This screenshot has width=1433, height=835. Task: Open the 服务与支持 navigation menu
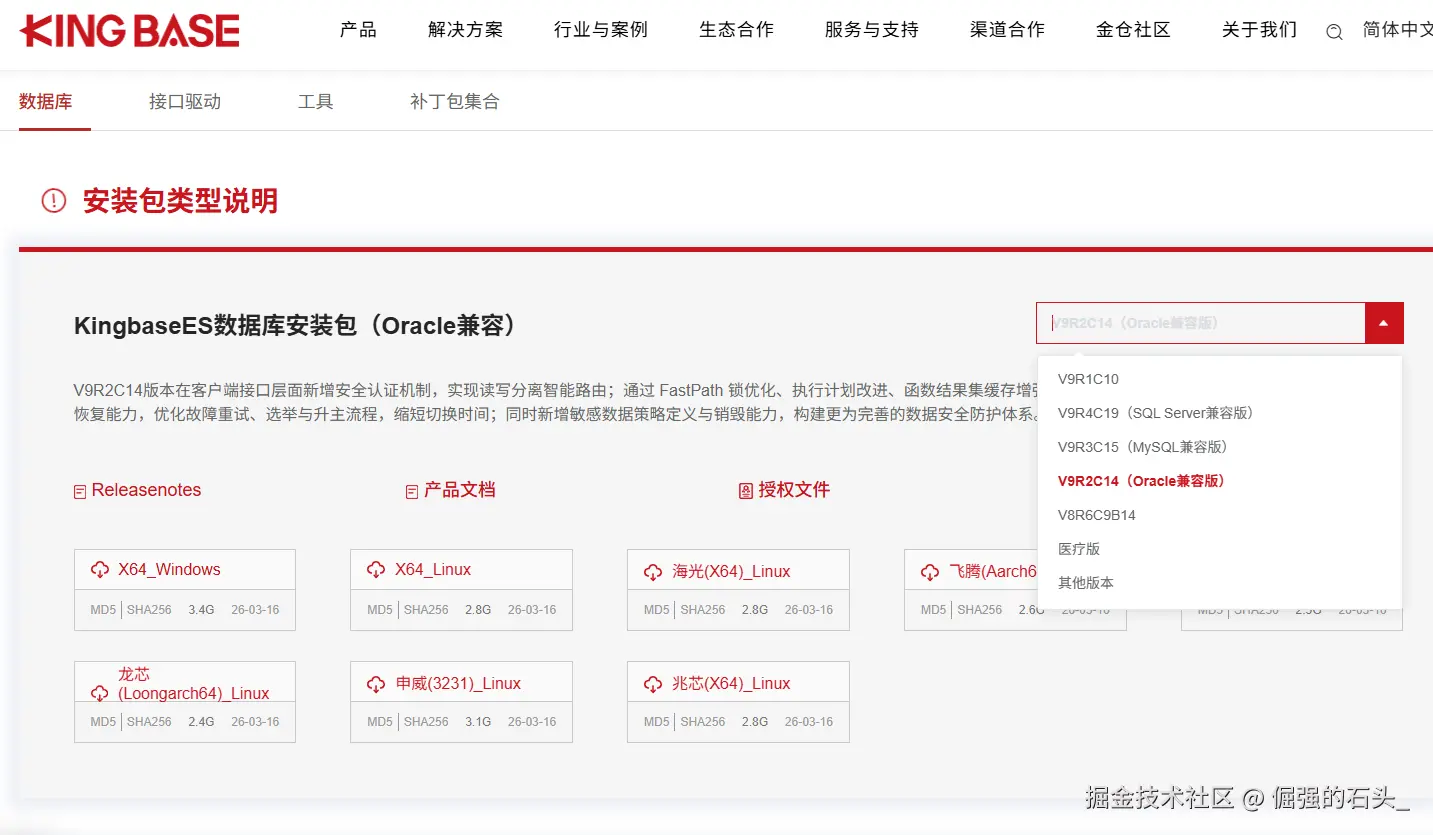[x=872, y=30]
